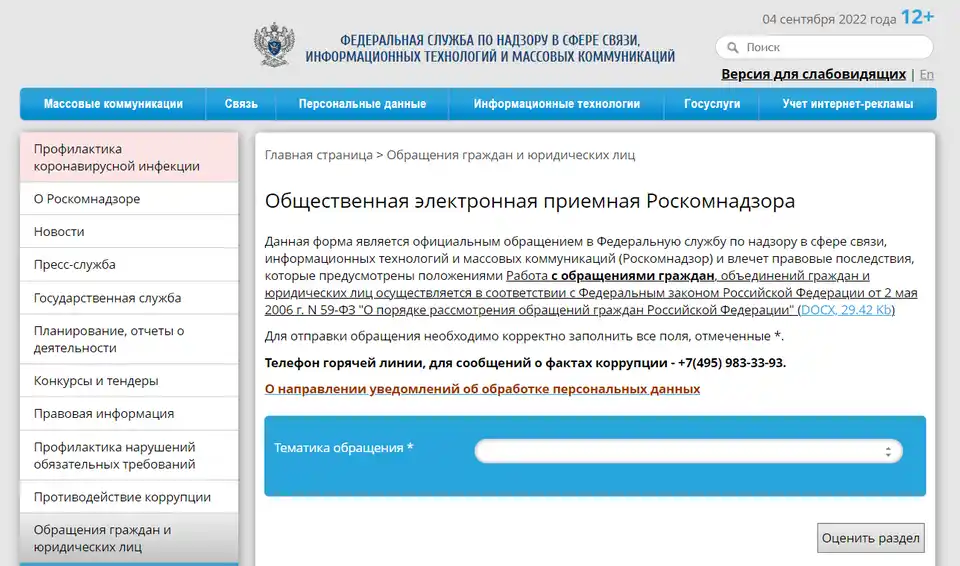This screenshot has width=960, height=566.
Task: Download the DOCX, 29.42 Kb file
Action: pyautogui.click(x=846, y=310)
